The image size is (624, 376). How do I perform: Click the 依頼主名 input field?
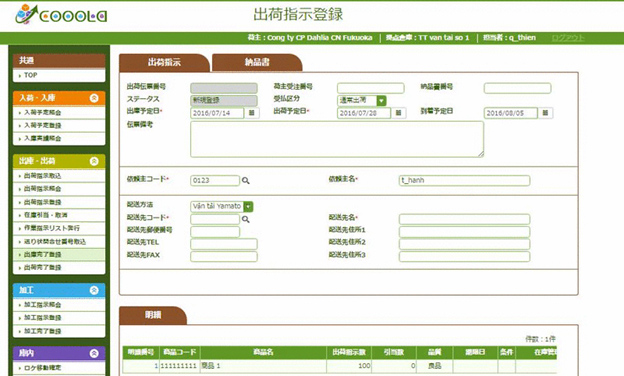[x=464, y=181]
